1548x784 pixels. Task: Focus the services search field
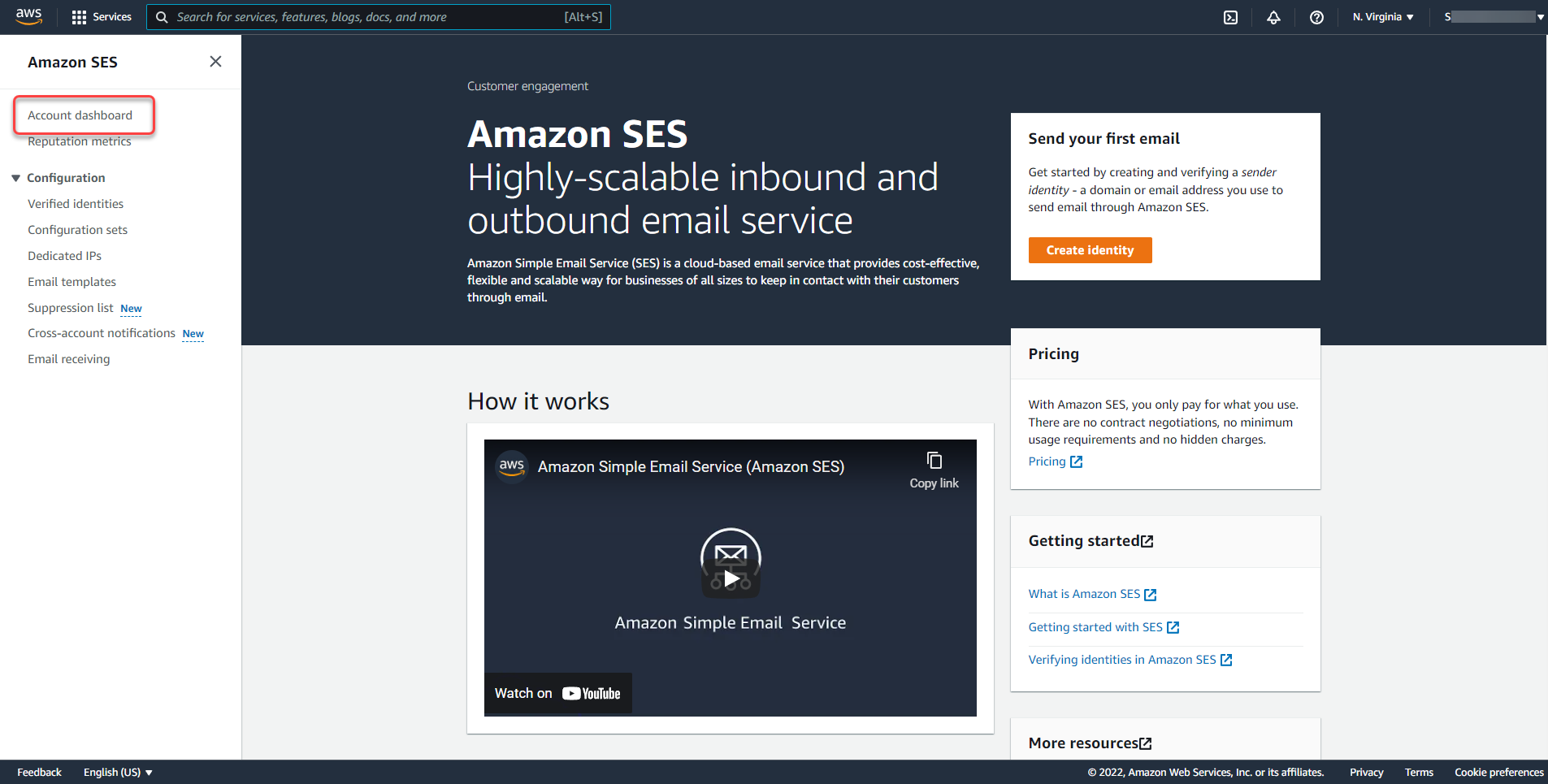pos(379,17)
